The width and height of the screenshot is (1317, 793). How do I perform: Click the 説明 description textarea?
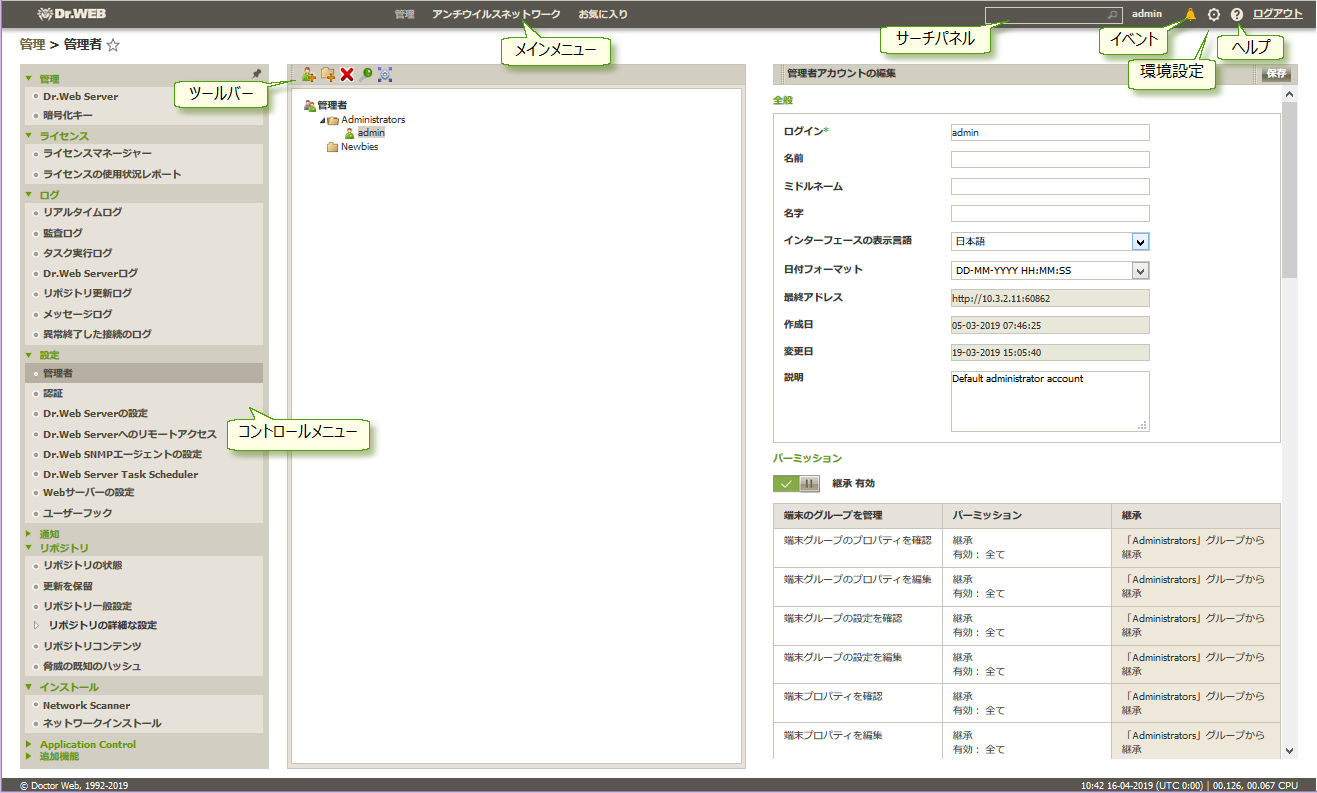pos(1050,401)
